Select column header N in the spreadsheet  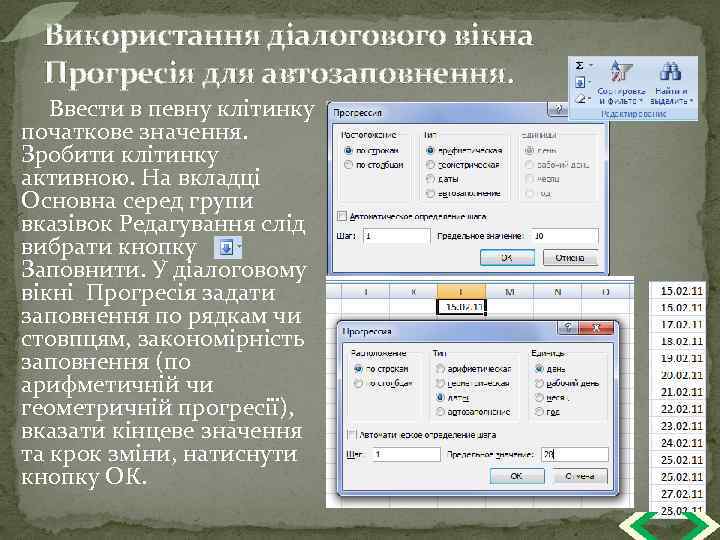pyautogui.click(x=557, y=292)
